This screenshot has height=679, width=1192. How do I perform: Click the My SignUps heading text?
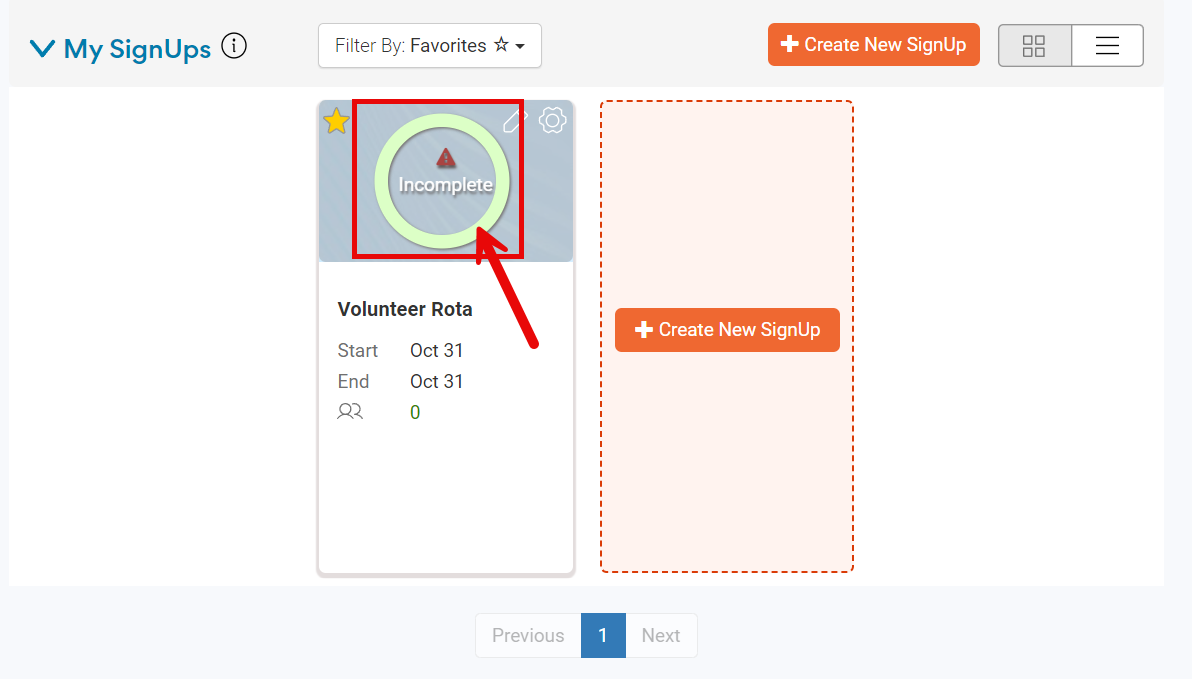click(137, 49)
